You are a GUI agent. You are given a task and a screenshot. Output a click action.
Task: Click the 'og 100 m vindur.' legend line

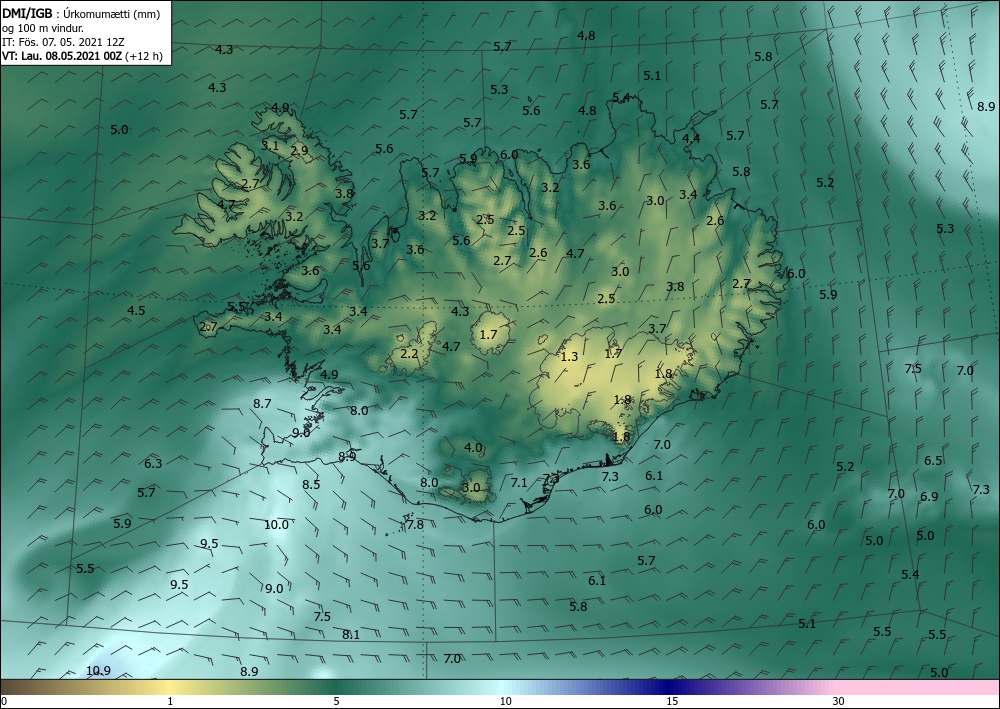coord(42,27)
